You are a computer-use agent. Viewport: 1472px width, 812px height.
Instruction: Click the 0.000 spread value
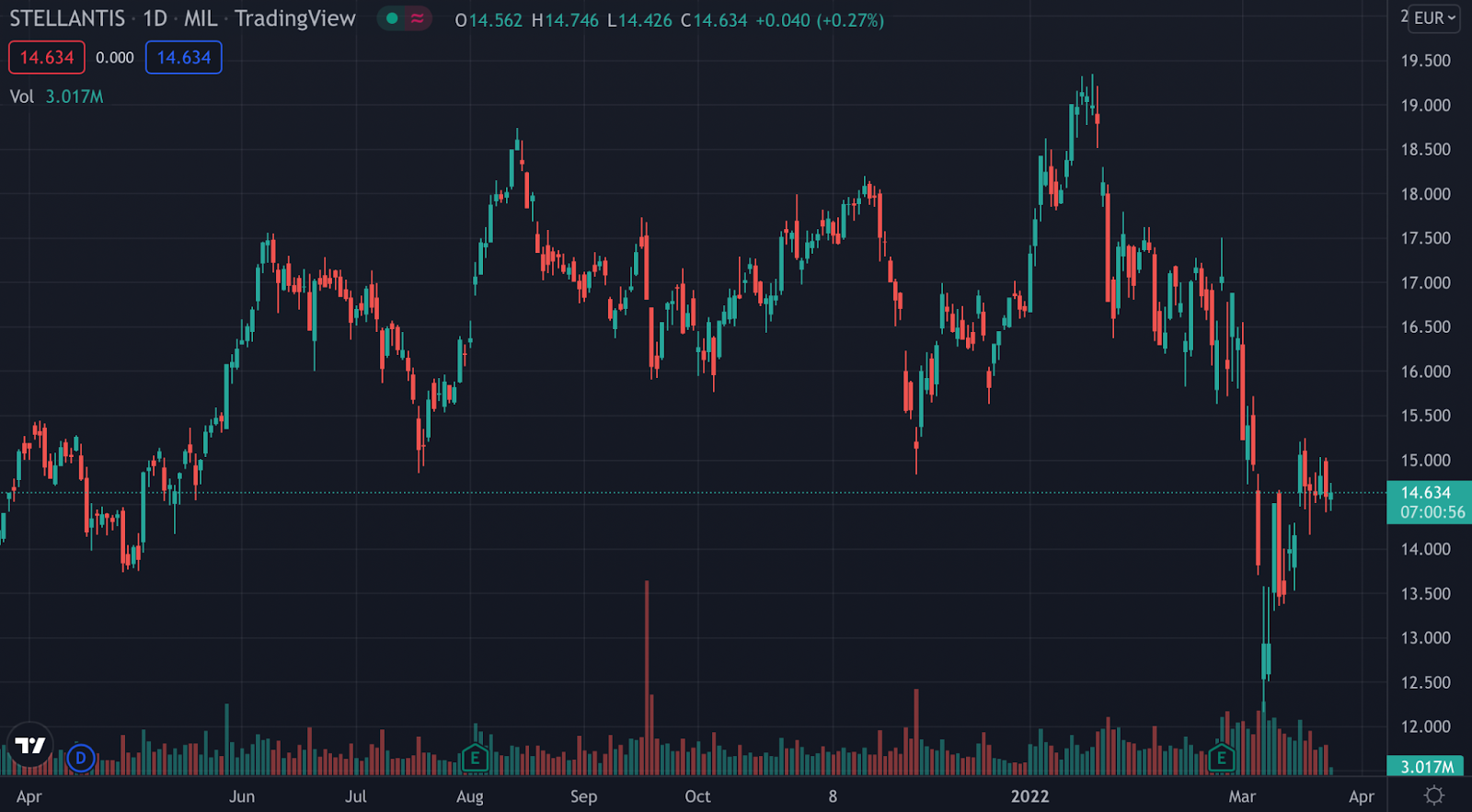pos(115,57)
